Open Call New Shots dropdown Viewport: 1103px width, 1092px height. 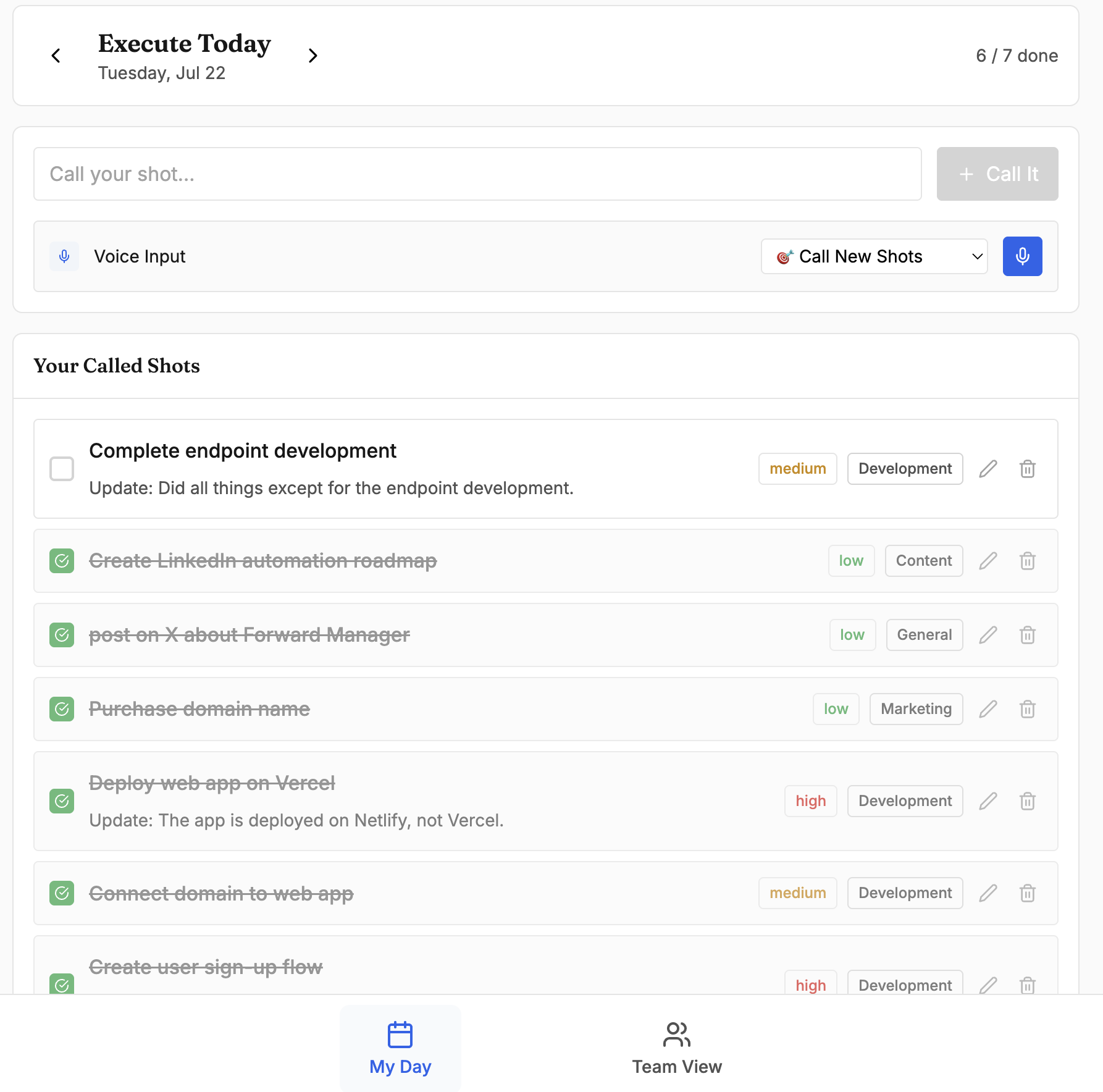874,256
